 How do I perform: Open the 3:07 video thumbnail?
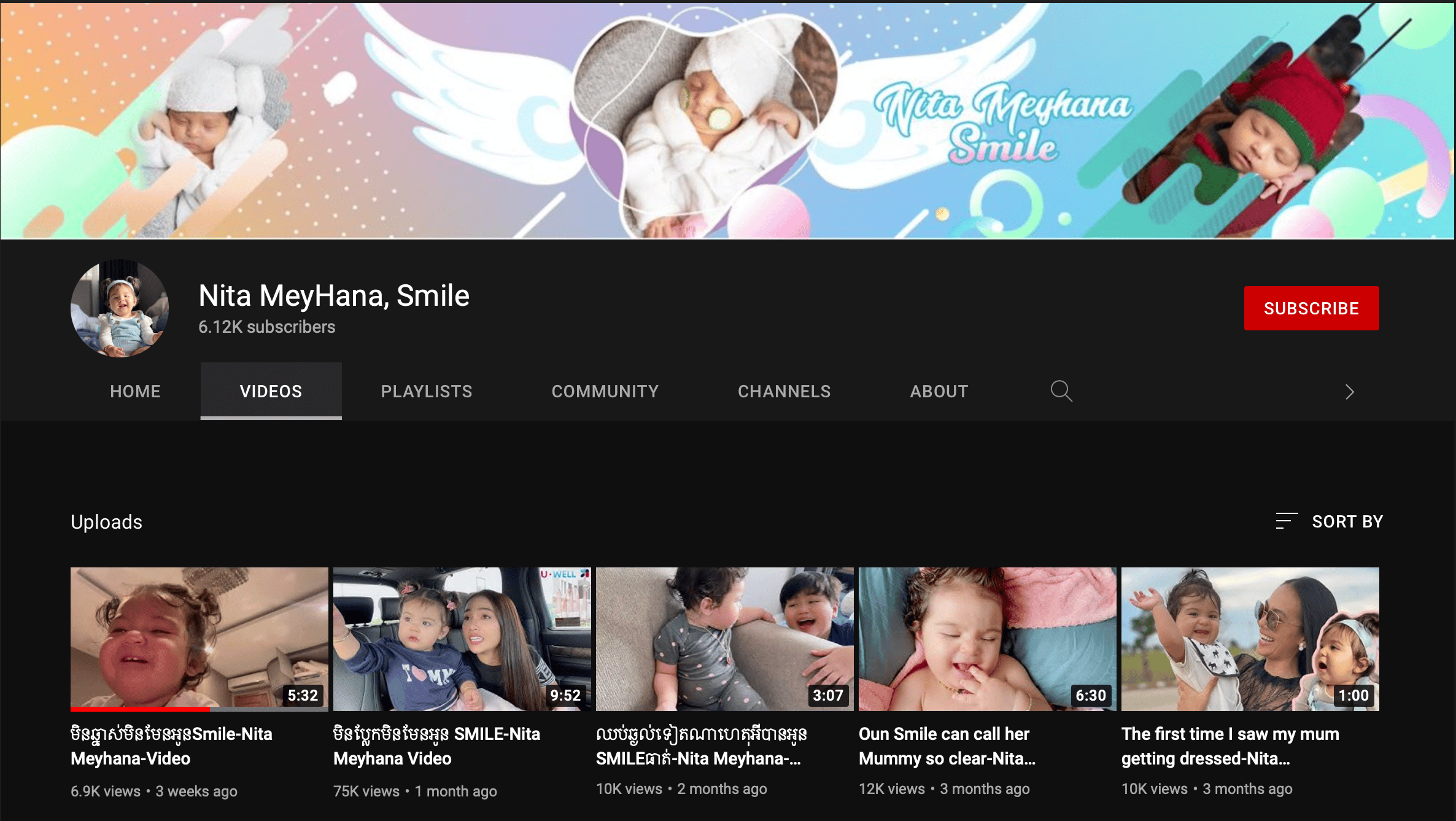click(x=724, y=639)
